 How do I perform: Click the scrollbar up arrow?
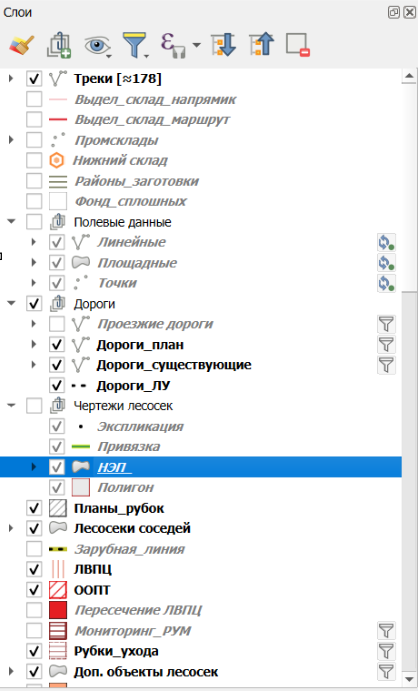coord(409,76)
